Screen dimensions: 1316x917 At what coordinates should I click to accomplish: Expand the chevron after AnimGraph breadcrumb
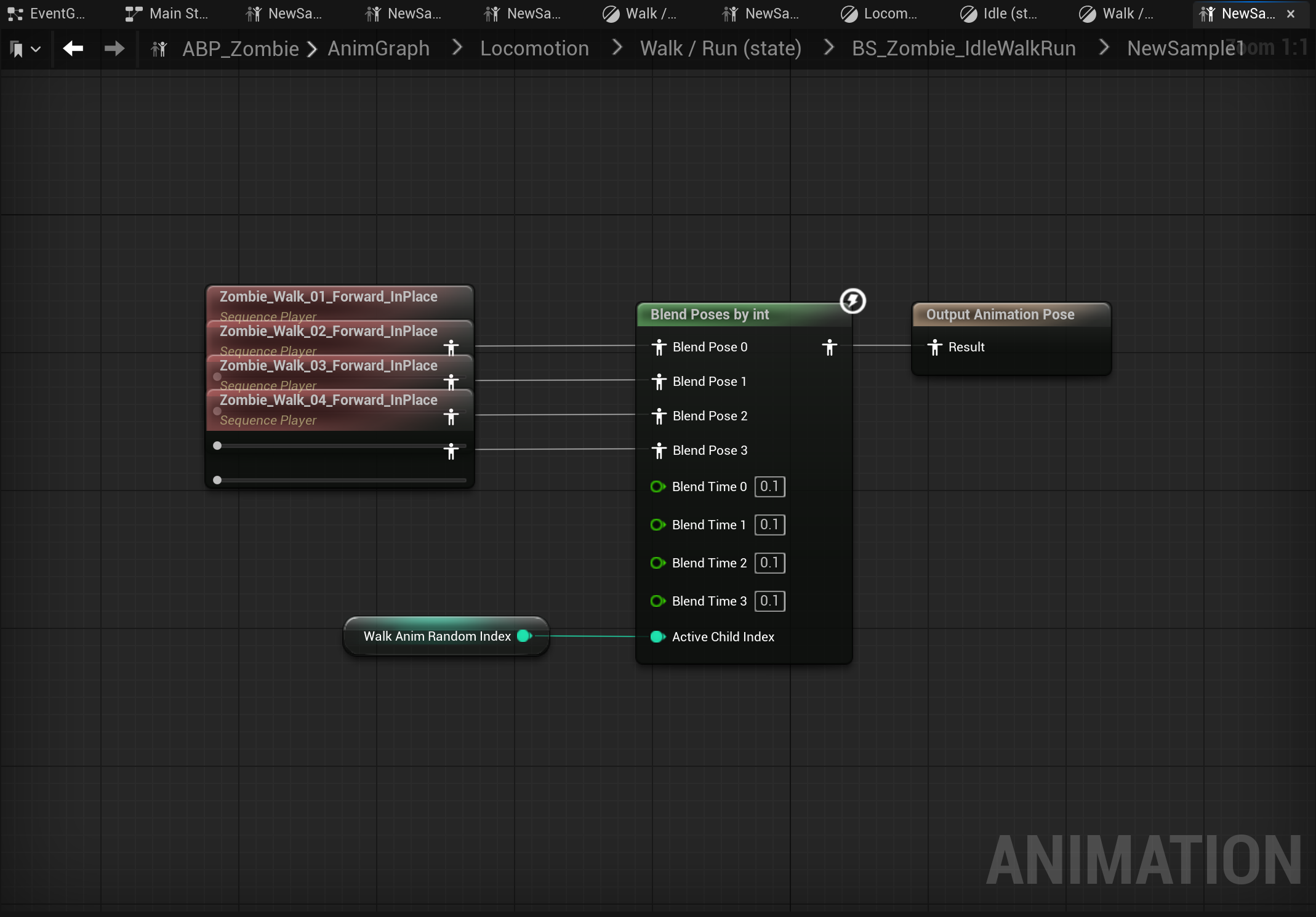457,47
